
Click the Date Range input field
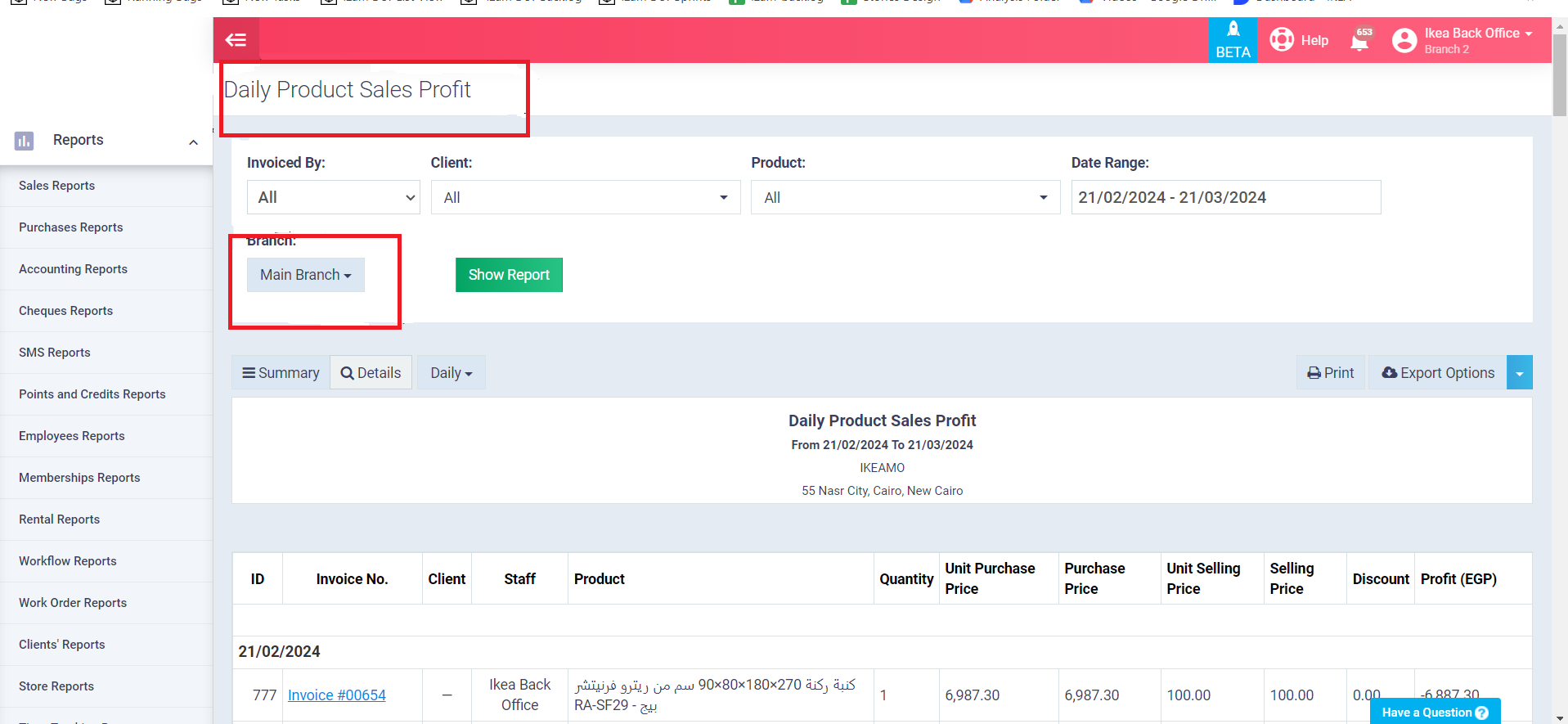[x=1225, y=197]
